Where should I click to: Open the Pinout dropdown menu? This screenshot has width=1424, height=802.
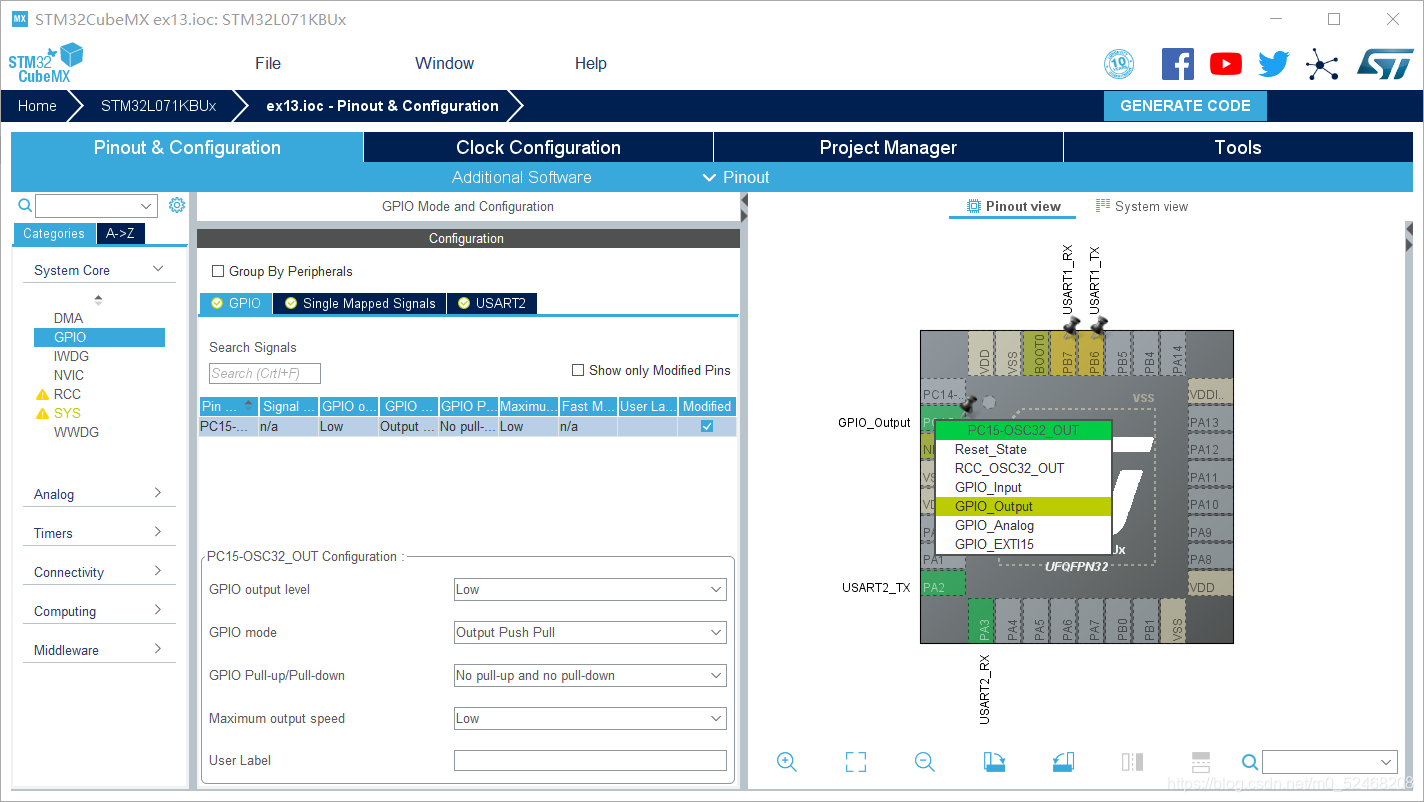(x=736, y=177)
